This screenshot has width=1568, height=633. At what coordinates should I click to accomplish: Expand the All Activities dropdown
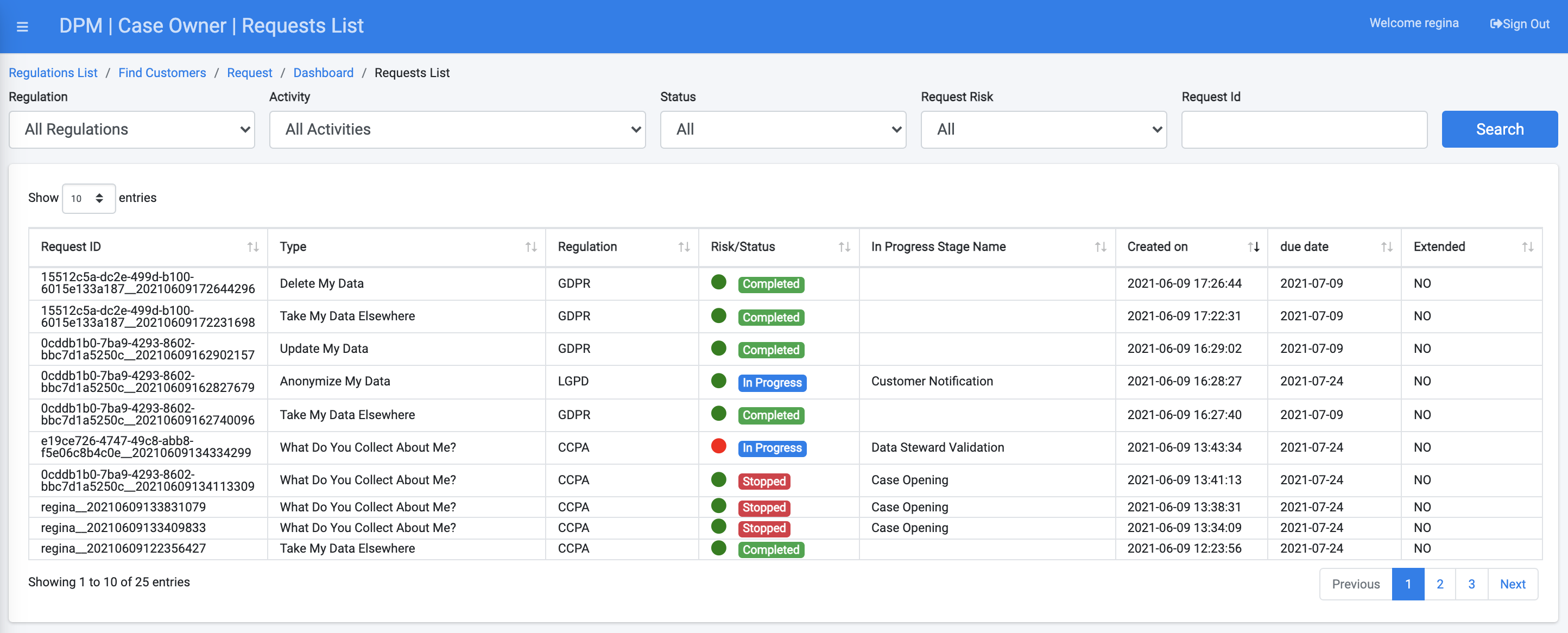(x=457, y=130)
